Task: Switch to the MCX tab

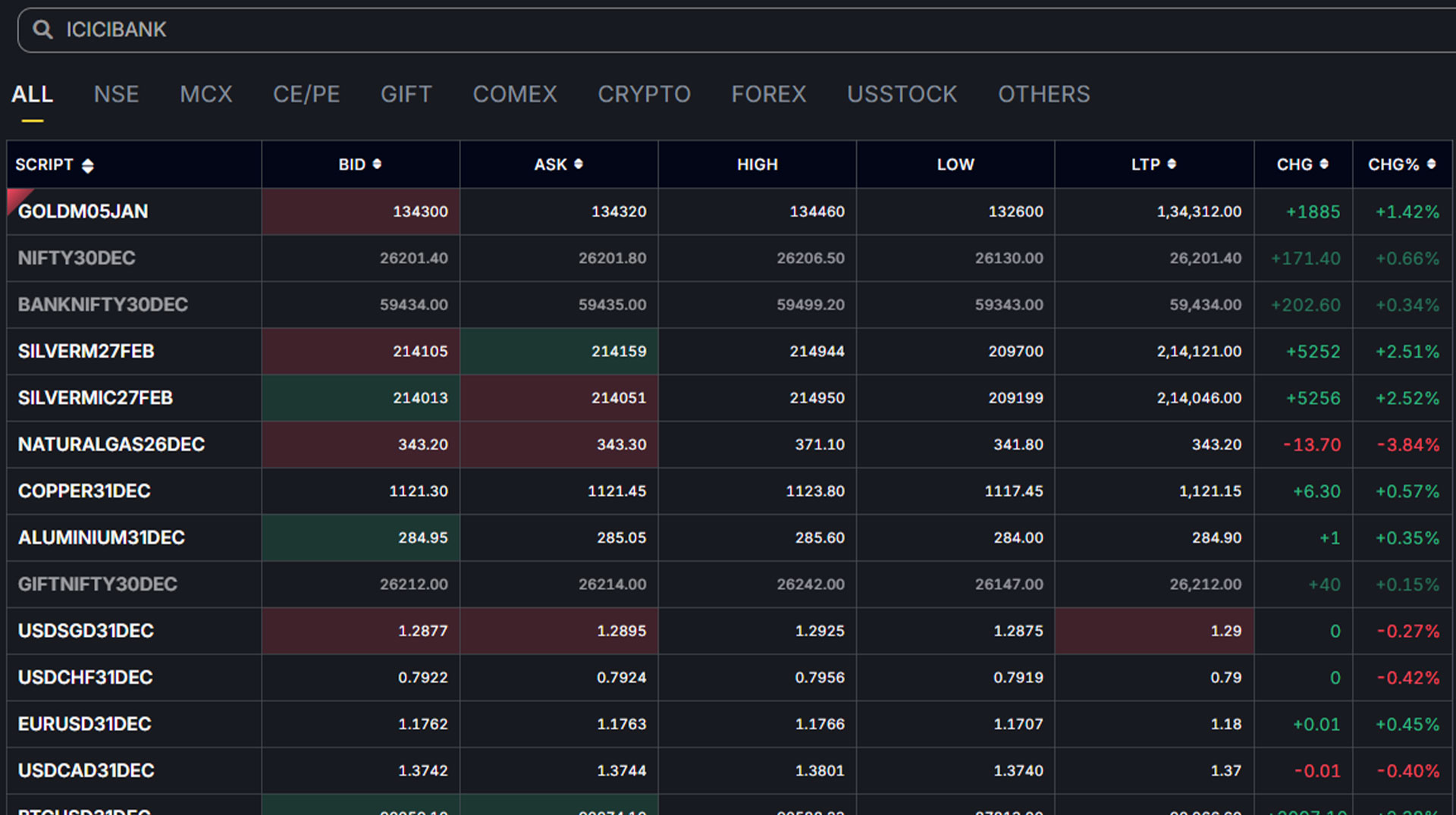Action: click(x=206, y=94)
